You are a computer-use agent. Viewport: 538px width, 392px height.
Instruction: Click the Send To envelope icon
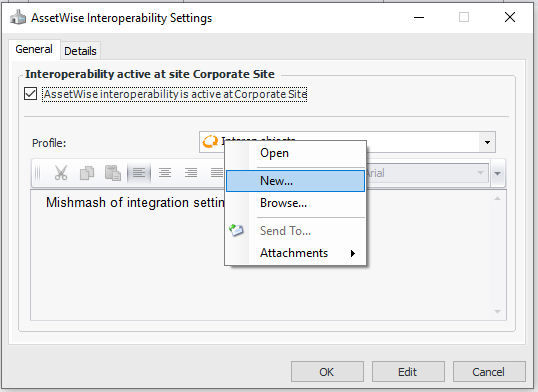click(x=236, y=230)
